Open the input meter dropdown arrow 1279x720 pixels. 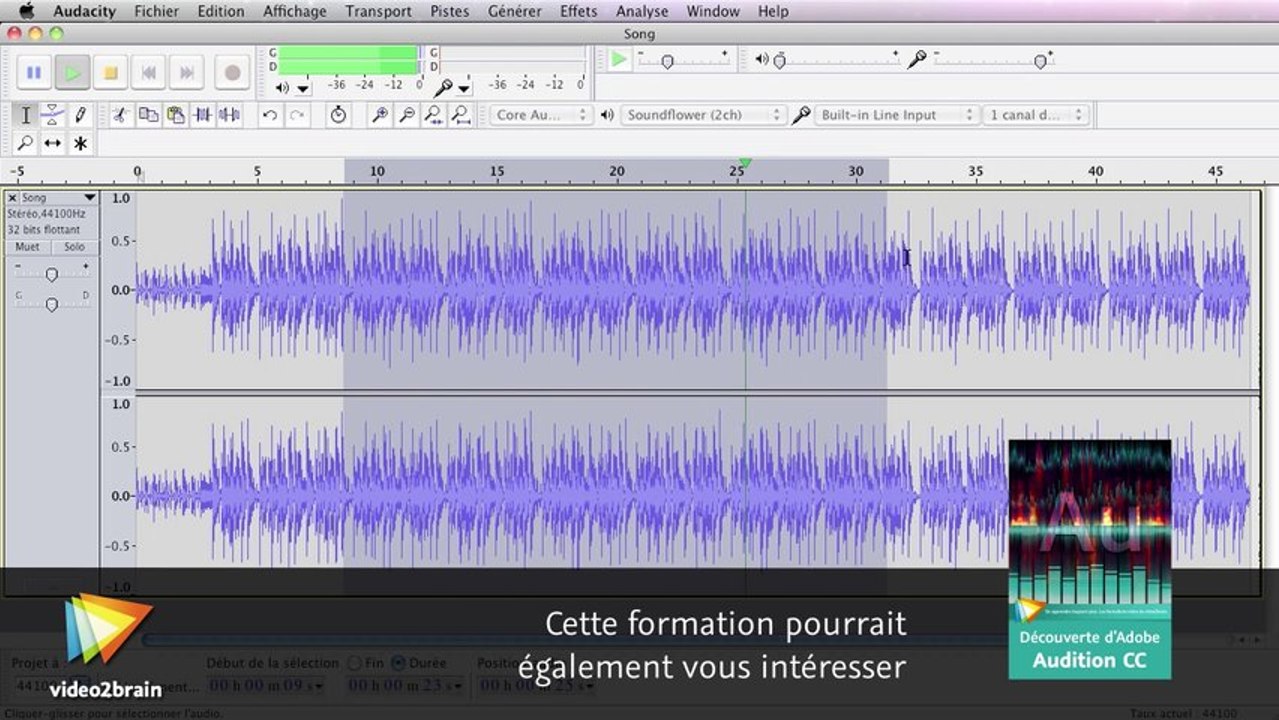463,88
